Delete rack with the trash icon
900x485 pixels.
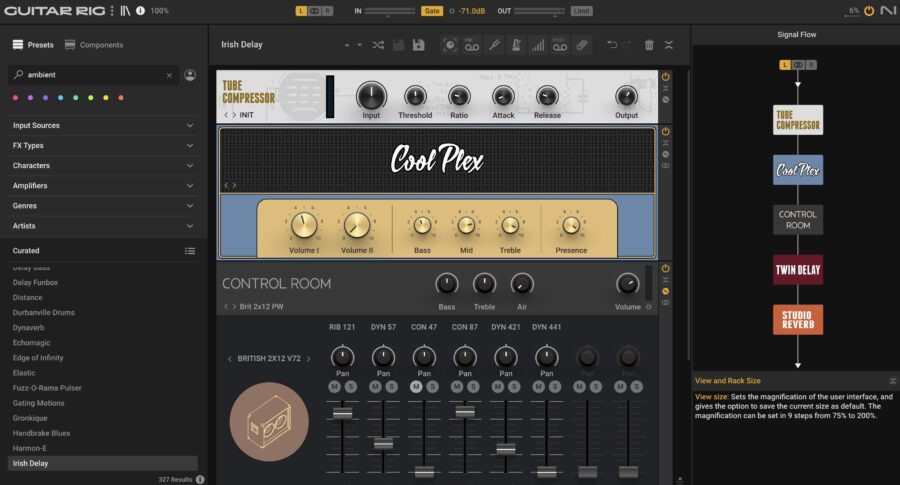(x=649, y=45)
